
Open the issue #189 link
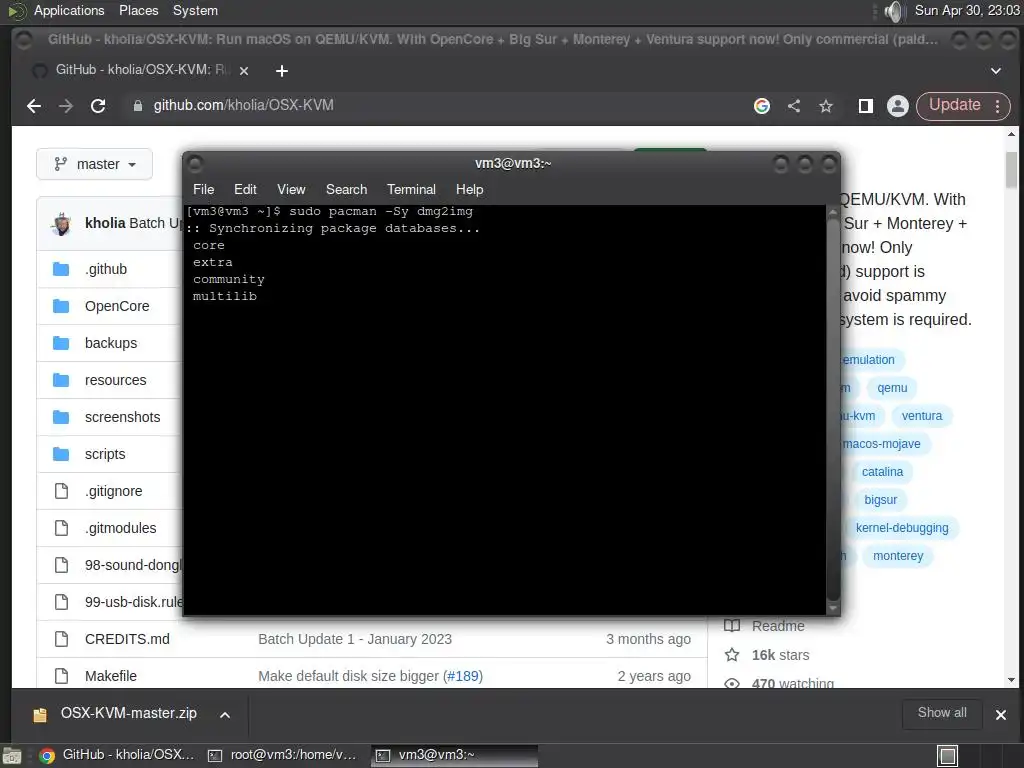[464, 676]
